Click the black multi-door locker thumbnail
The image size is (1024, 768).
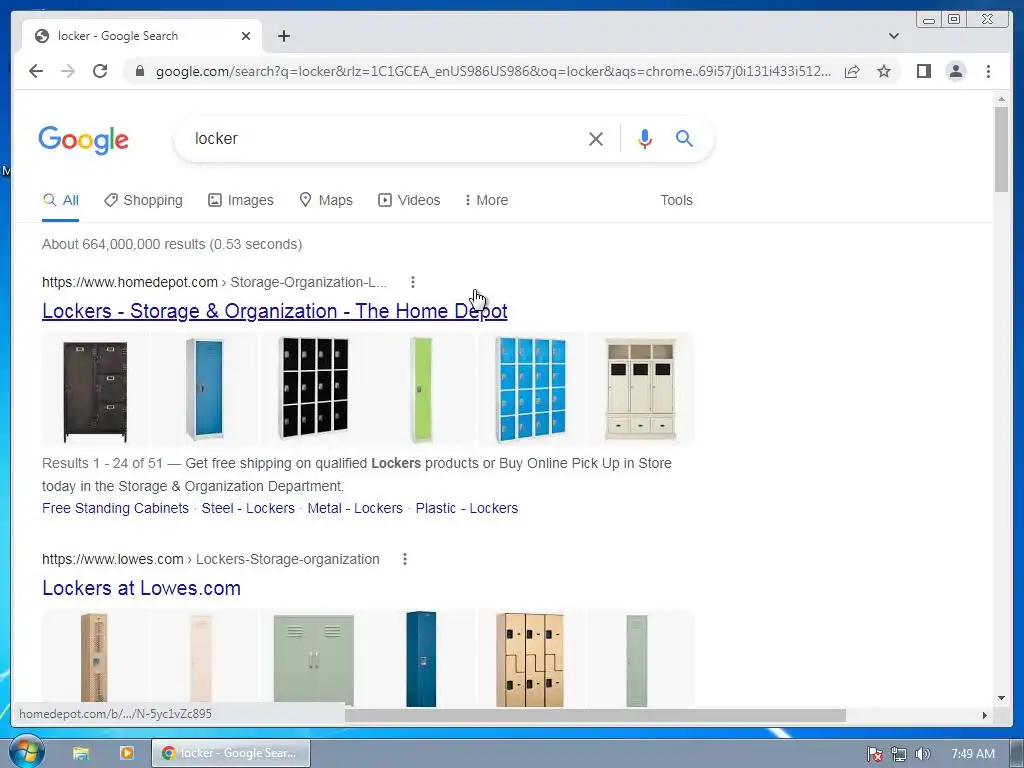(x=313, y=390)
